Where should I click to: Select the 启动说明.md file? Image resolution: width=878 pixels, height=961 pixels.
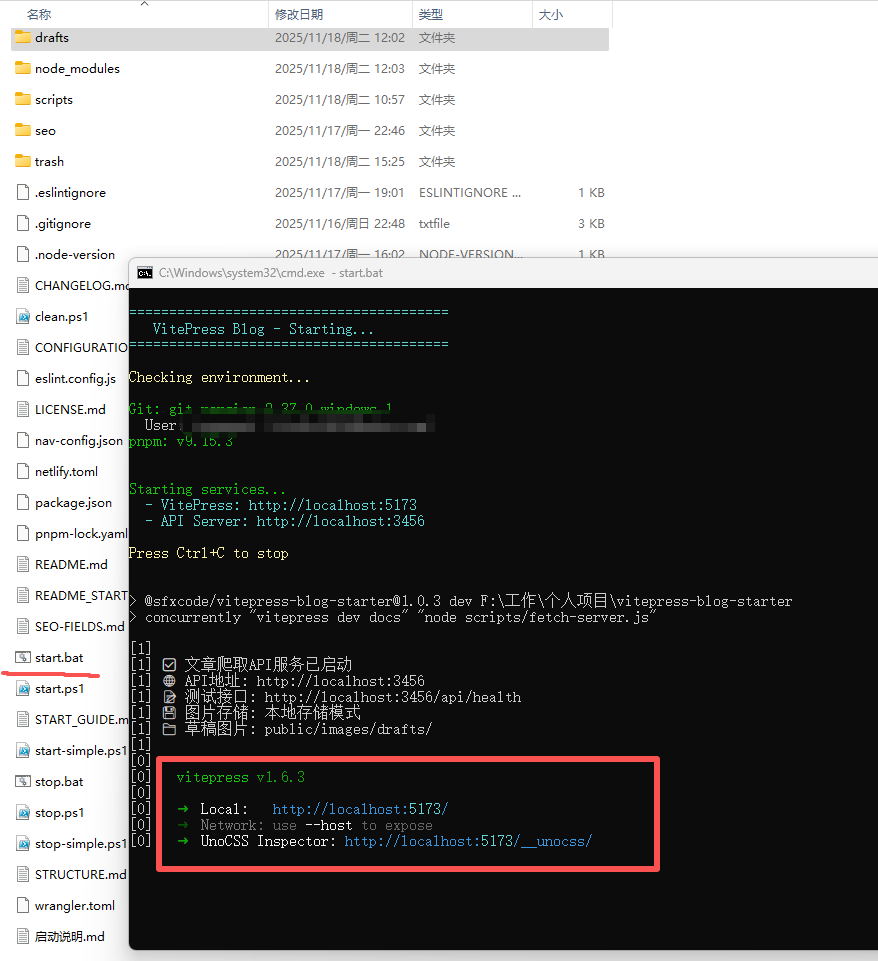[69, 936]
